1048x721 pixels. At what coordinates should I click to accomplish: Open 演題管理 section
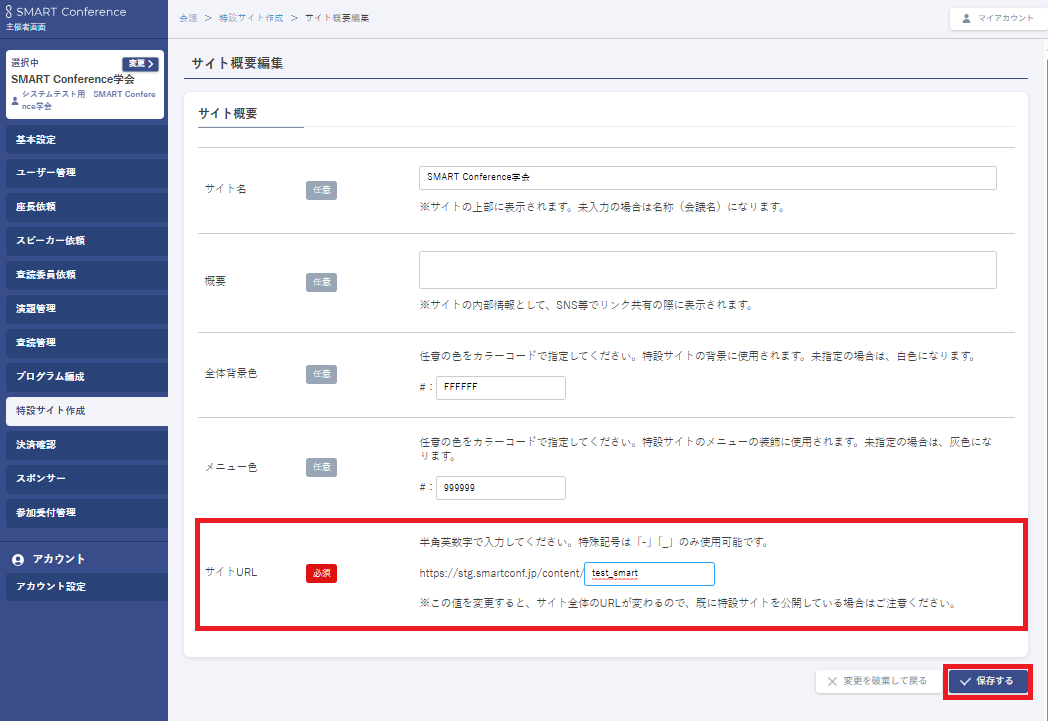(x=84, y=309)
